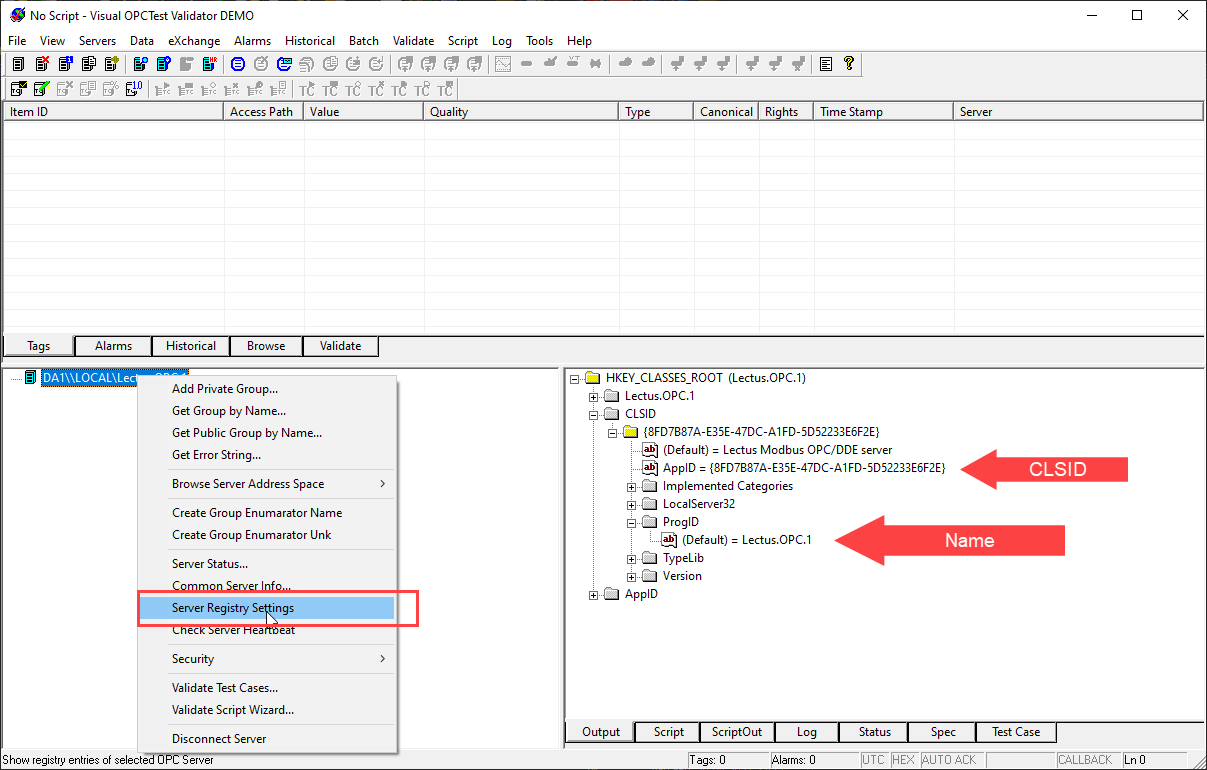
Task: Choose Disconnect Server in context menu
Action: (x=267, y=739)
